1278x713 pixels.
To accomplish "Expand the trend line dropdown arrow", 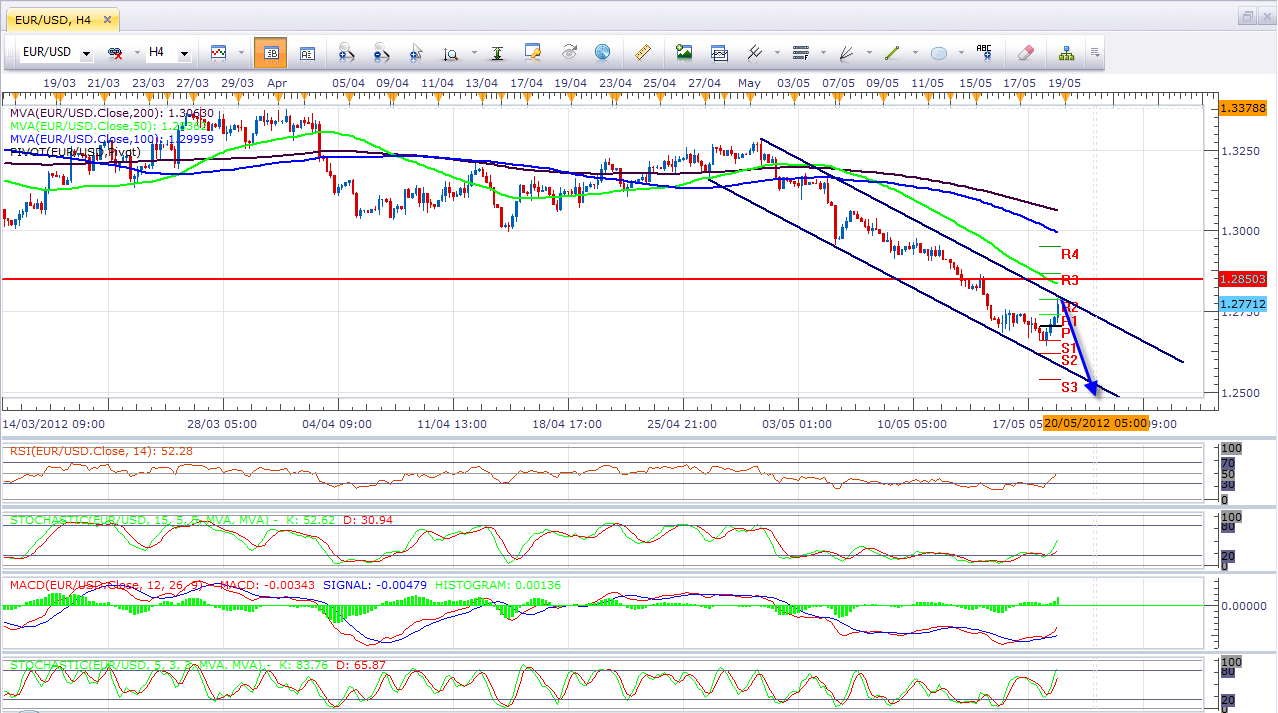I will pyautogui.click(x=913, y=52).
